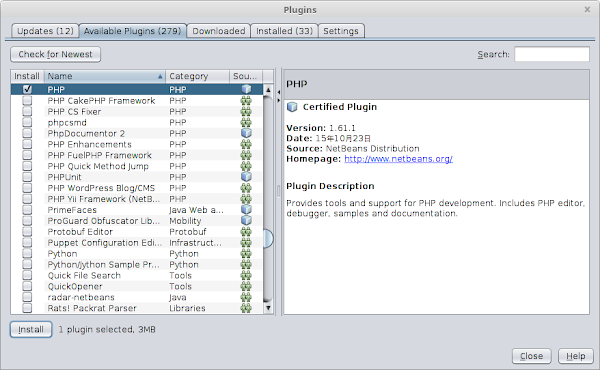
Task: Click the Check for Newest button
Action: [x=55, y=54]
